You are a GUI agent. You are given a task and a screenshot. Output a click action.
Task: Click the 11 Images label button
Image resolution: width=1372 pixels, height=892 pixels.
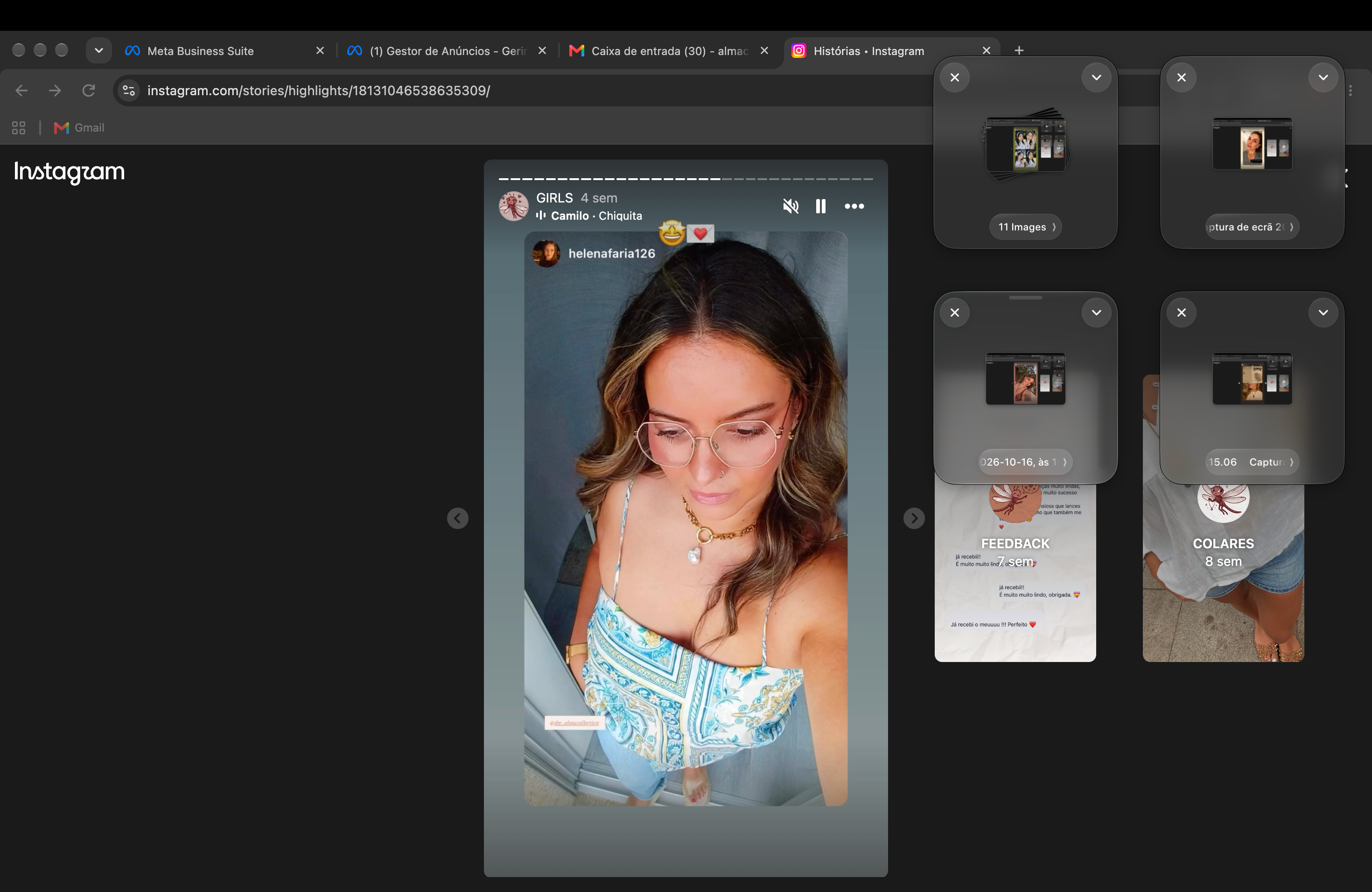(x=1026, y=227)
